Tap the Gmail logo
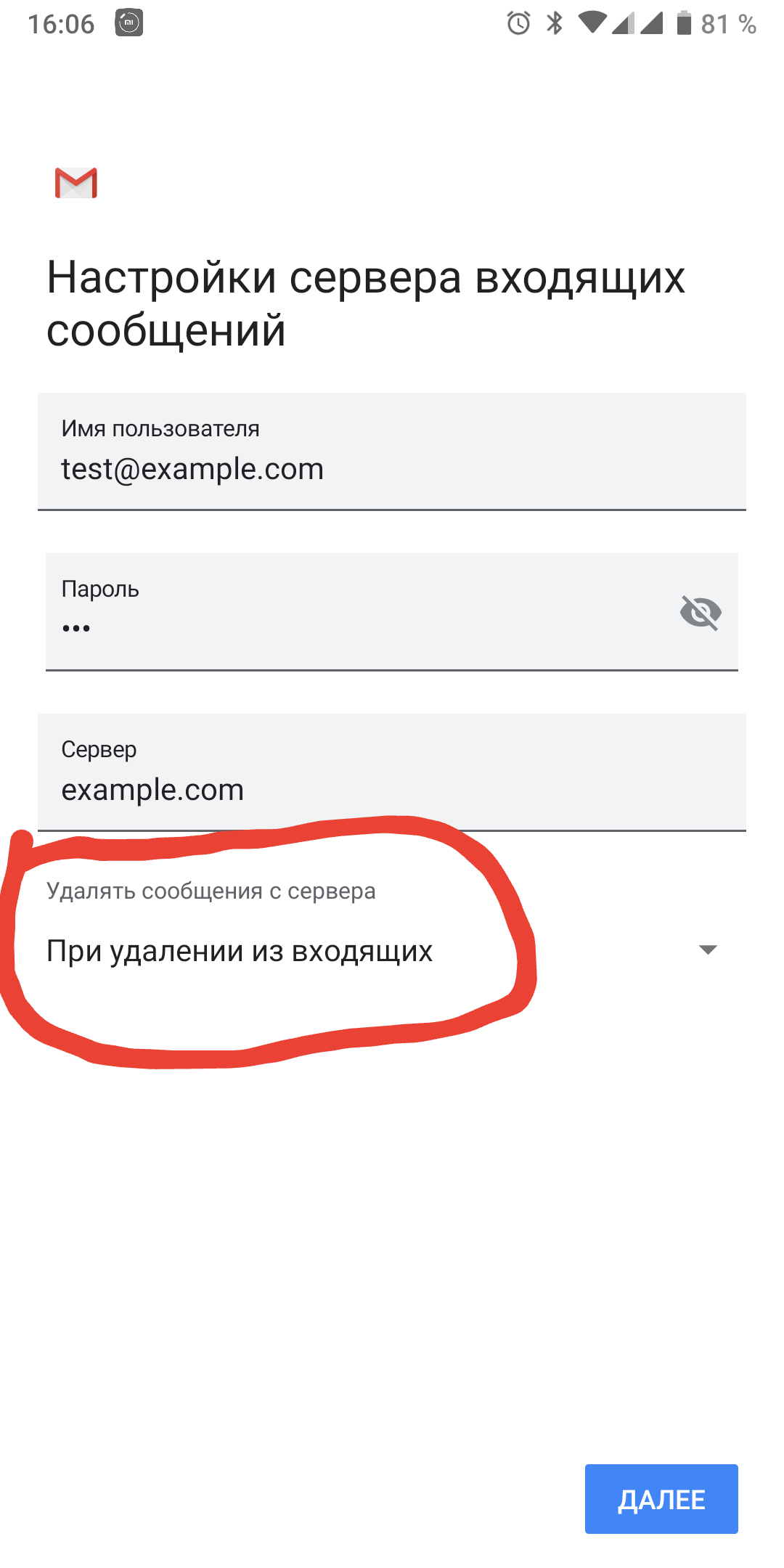 [76, 183]
